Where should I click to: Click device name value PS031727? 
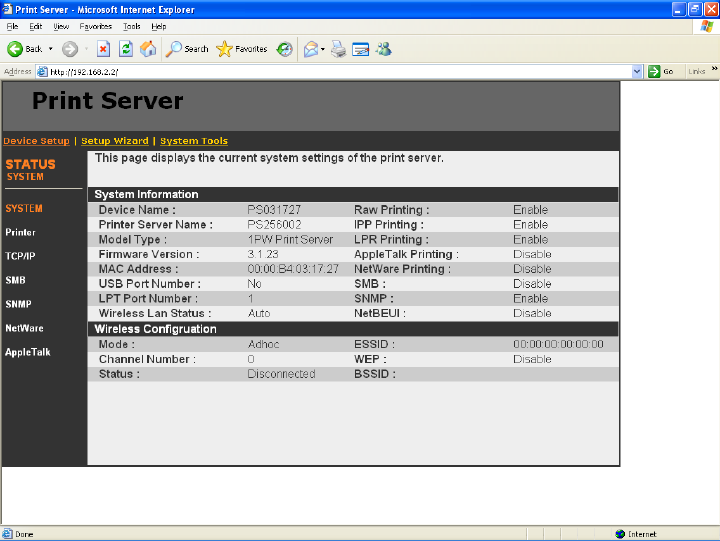[274, 210]
